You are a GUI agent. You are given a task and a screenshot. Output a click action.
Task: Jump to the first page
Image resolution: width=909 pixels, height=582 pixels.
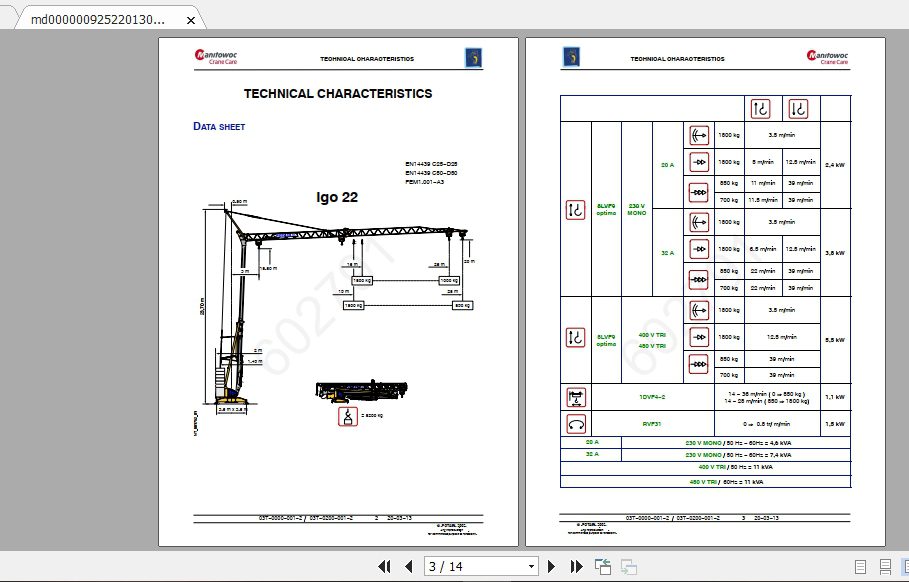point(385,566)
